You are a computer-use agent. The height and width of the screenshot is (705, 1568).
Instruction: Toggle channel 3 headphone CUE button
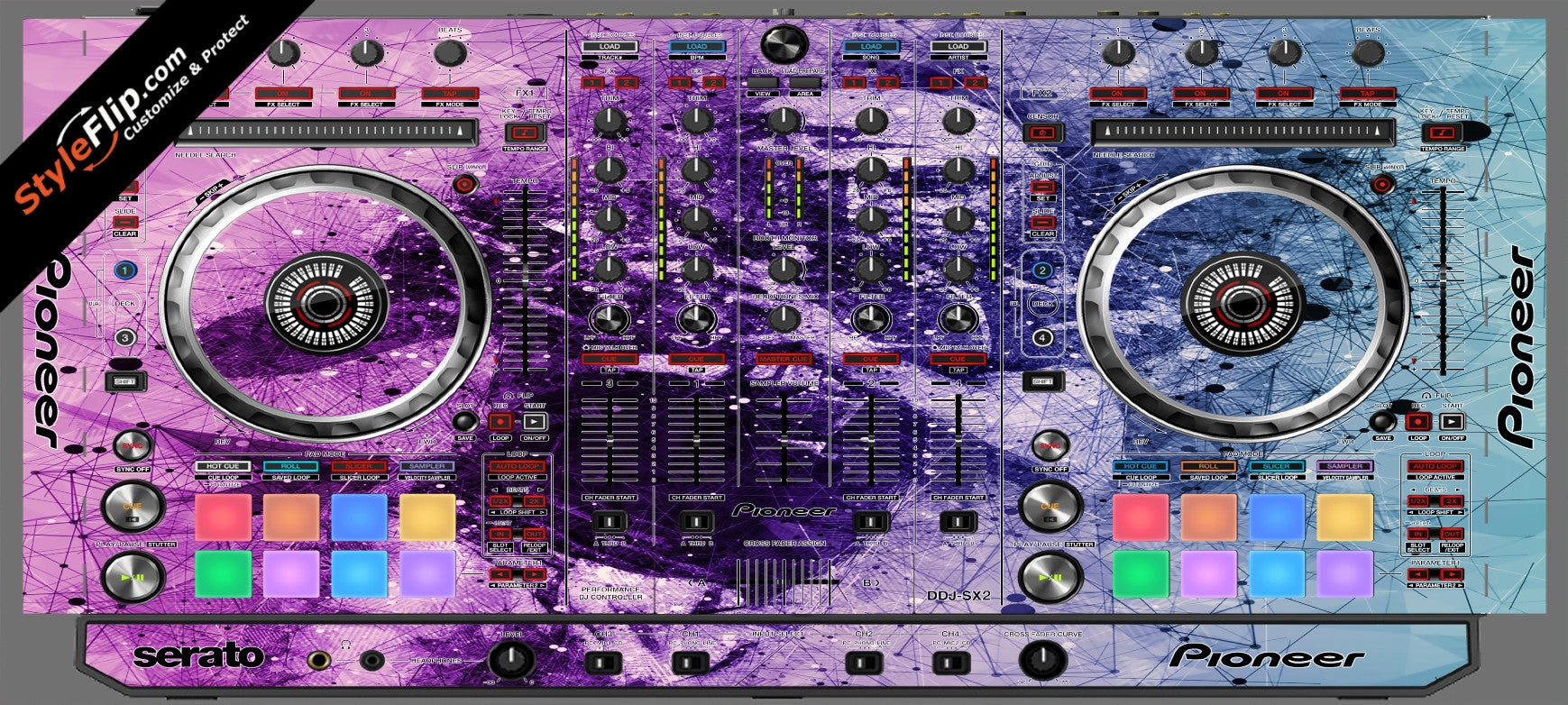[x=610, y=359]
